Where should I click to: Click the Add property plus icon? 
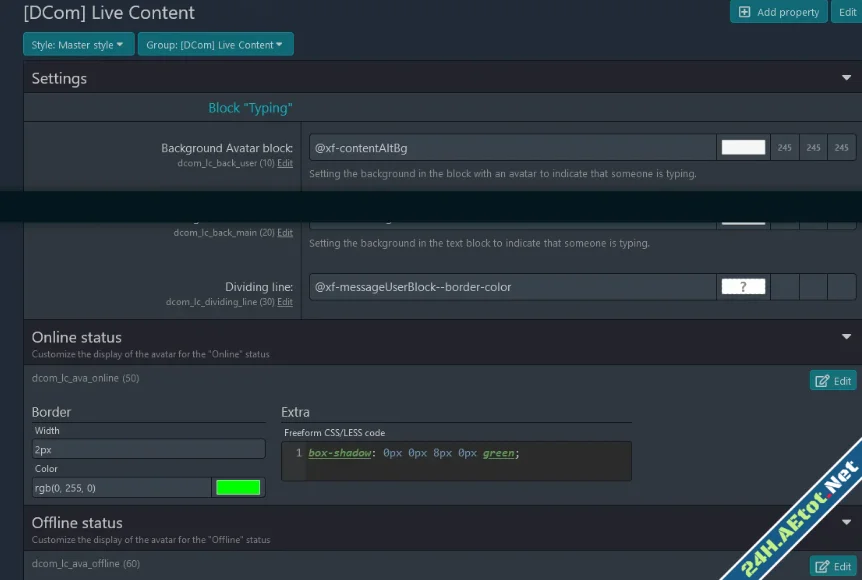pyautogui.click(x=744, y=12)
